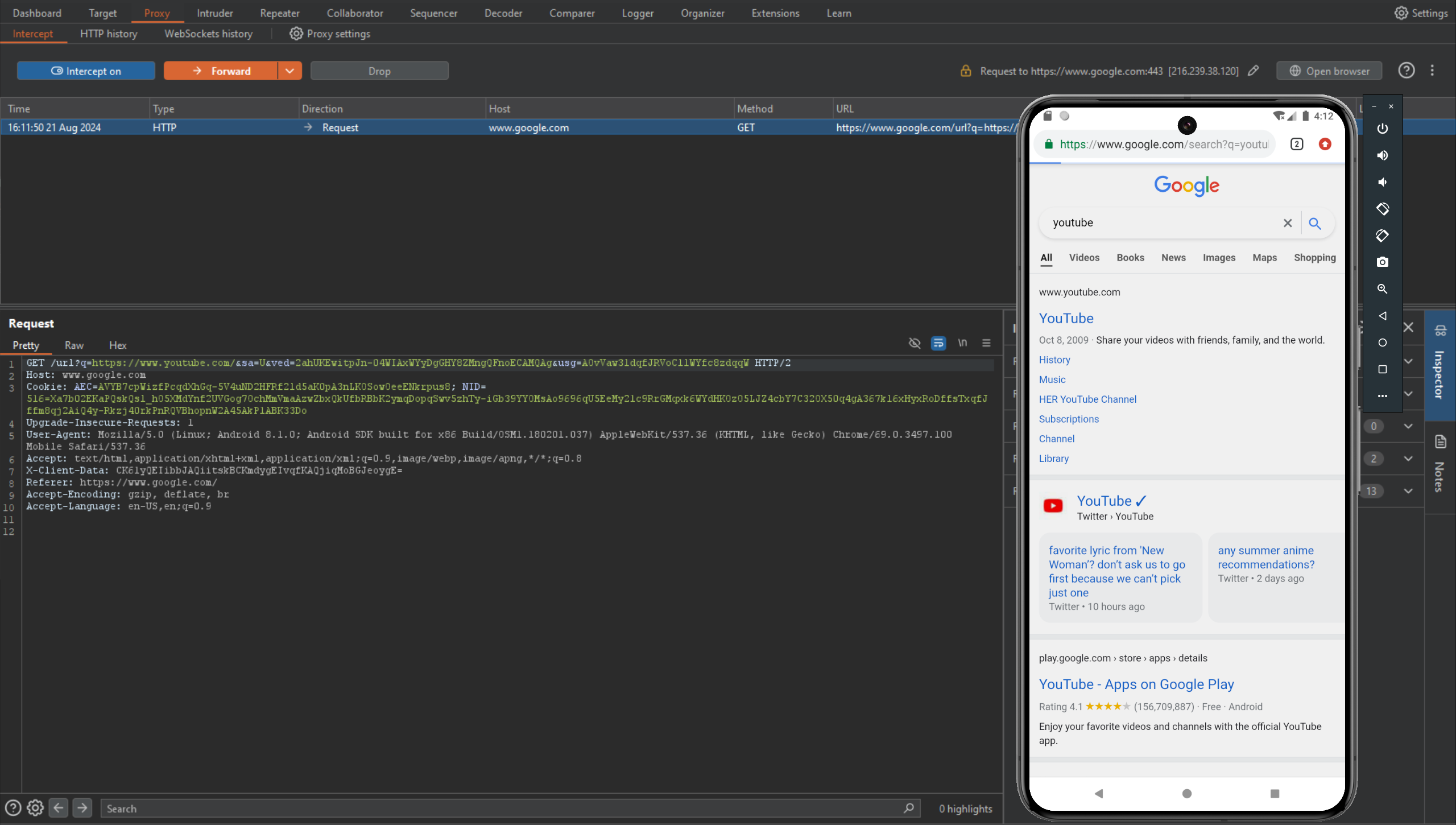Click the request Search input field
1456x825 pixels.
tap(500, 808)
